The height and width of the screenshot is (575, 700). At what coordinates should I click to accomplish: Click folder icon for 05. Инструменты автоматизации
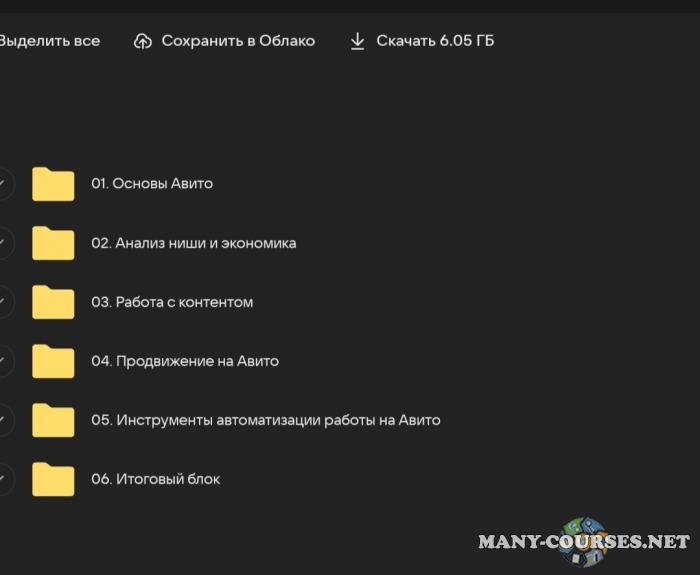click(53, 420)
